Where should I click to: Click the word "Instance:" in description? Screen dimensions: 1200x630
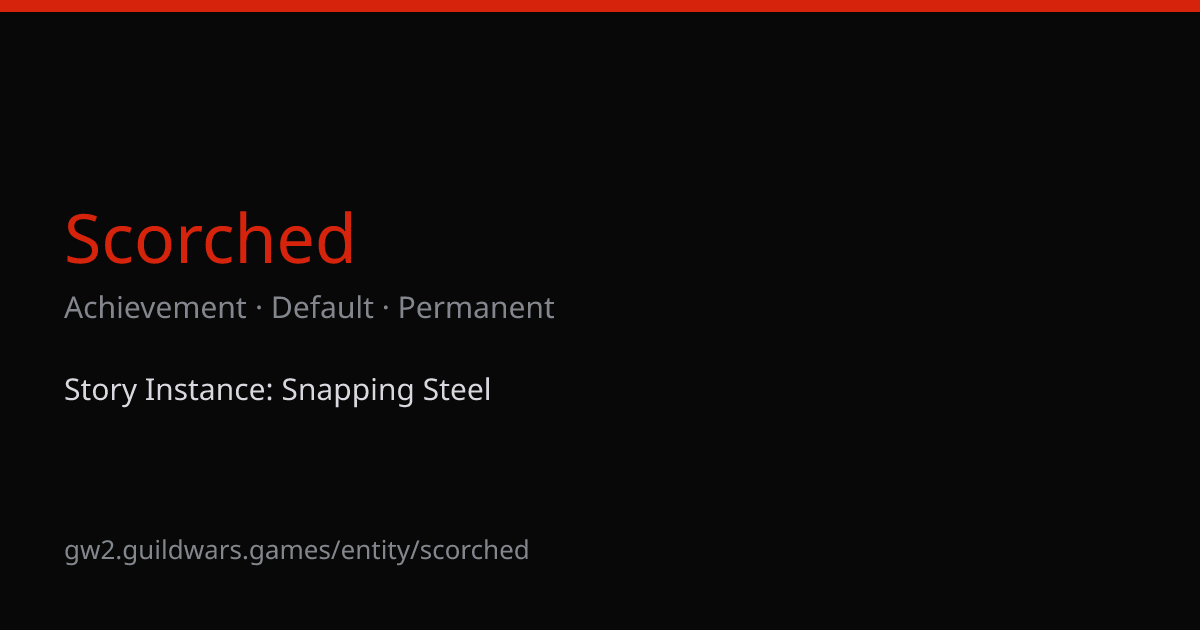pyautogui.click(x=209, y=390)
